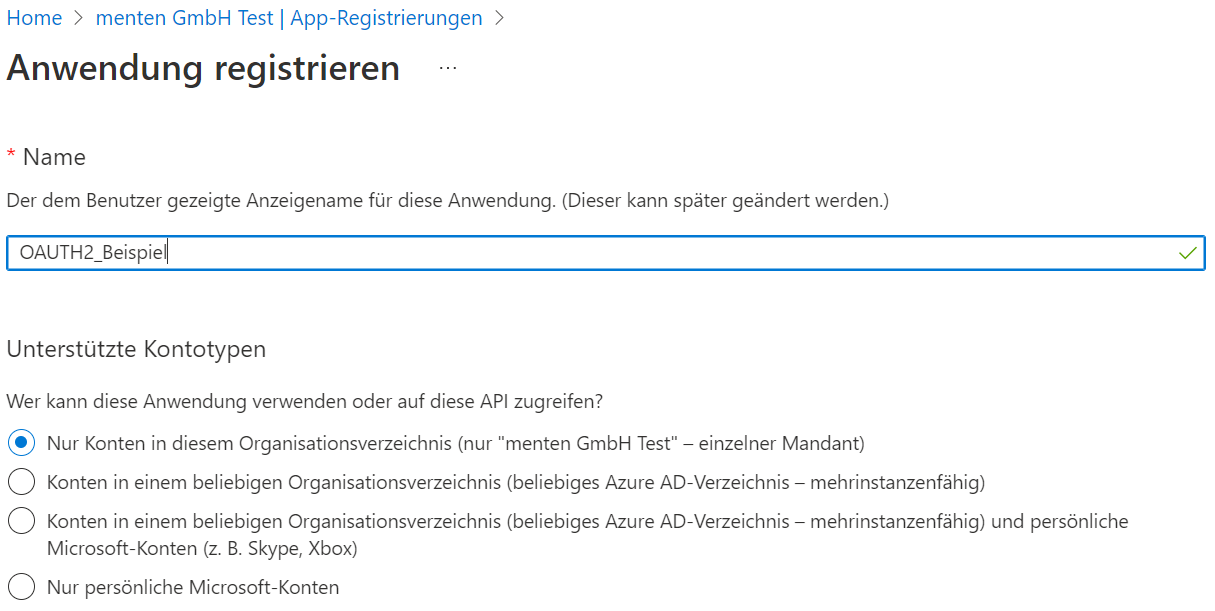This screenshot has height=611, width=1215.
Task: Click into the Name field containing OAUTH2_Beispiel
Action: pyautogui.click(x=600, y=254)
